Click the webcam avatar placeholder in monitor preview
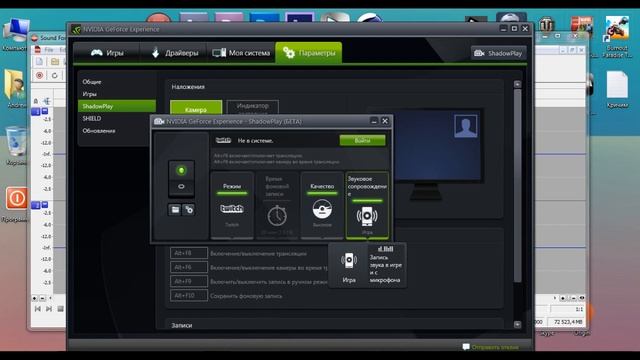640x360 pixels. tap(466, 126)
